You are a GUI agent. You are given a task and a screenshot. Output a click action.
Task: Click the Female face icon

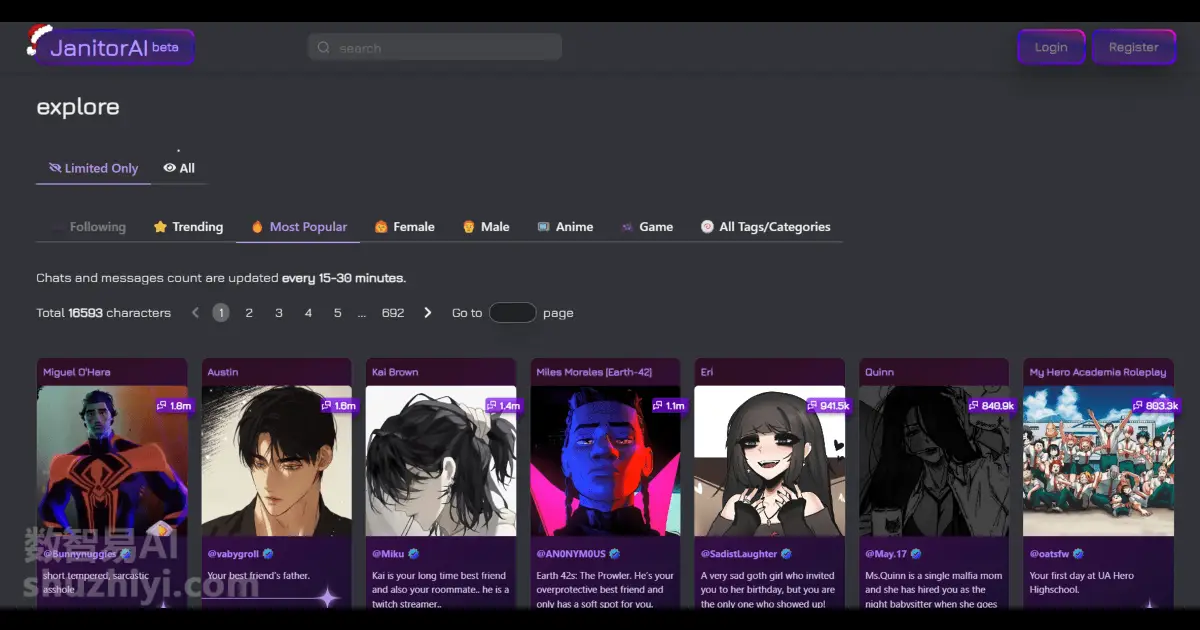click(x=381, y=227)
